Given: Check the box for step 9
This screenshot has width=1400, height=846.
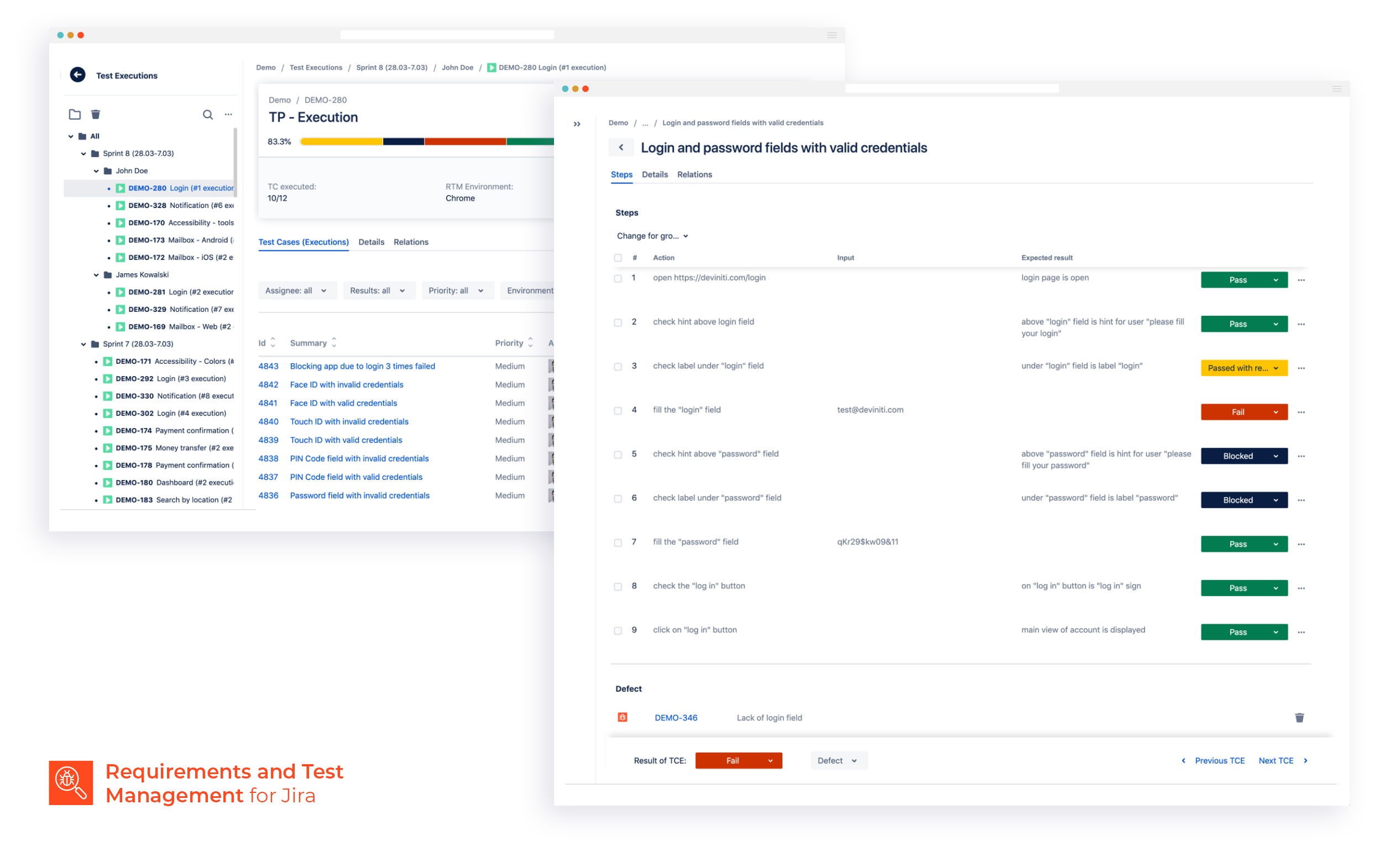Looking at the screenshot, I should coord(619,632).
